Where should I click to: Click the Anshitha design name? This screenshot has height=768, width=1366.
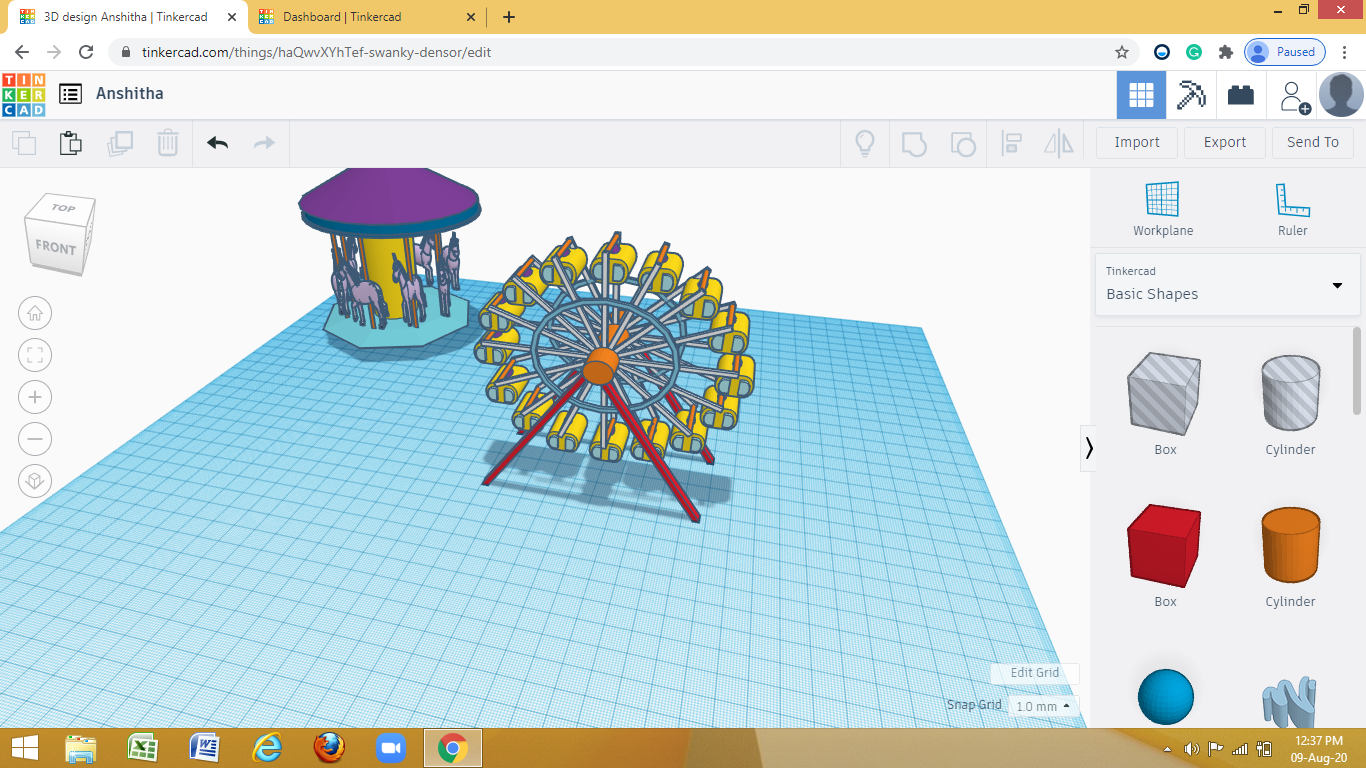(130, 94)
